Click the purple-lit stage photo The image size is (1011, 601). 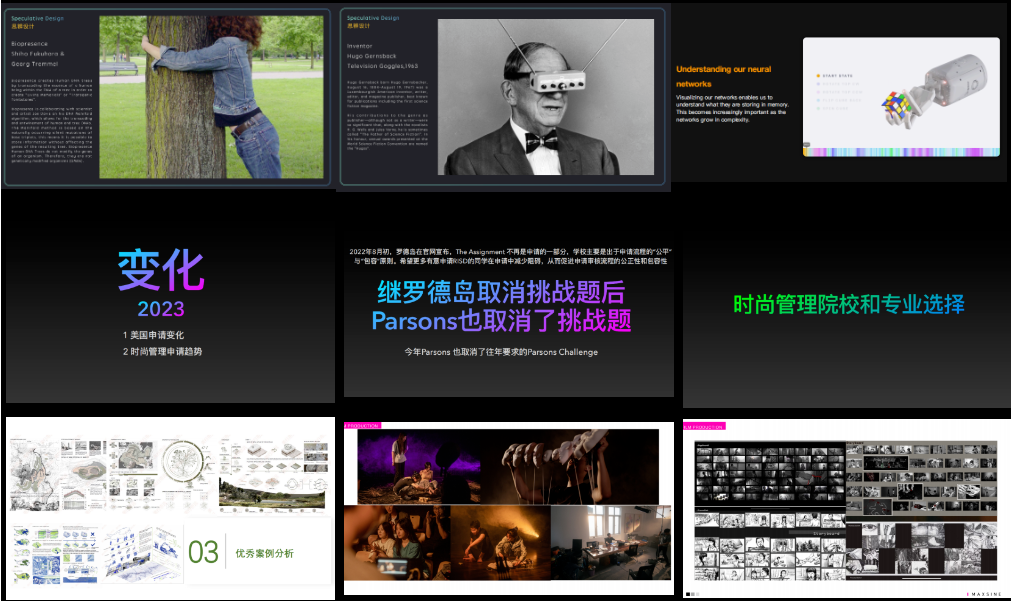click(x=420, y=468)
